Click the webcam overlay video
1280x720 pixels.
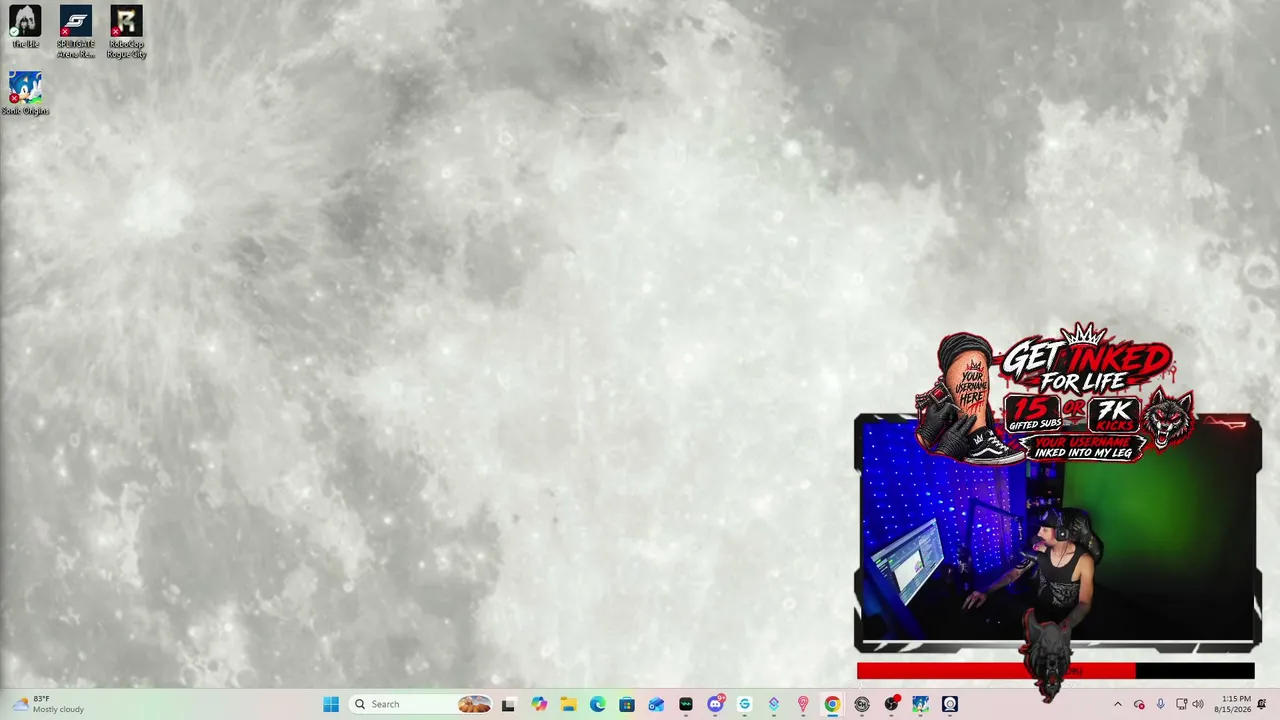[1057, 533]
